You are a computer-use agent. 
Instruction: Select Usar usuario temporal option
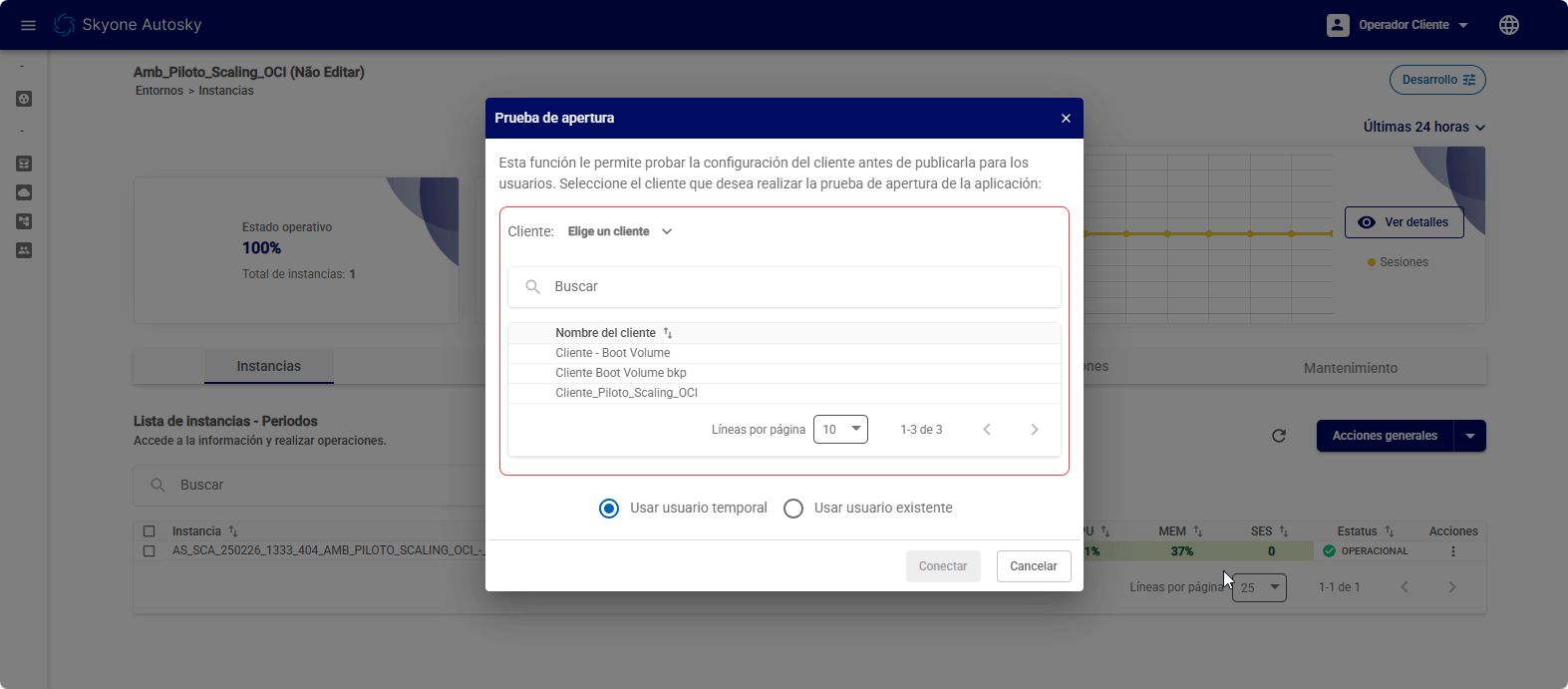[x=609, y=509]
